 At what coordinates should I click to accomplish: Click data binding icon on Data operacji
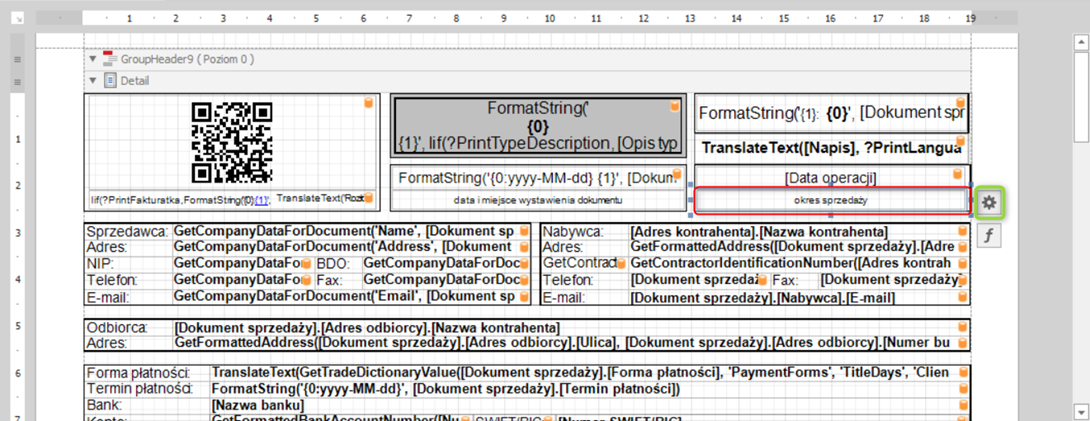point(961,173)
